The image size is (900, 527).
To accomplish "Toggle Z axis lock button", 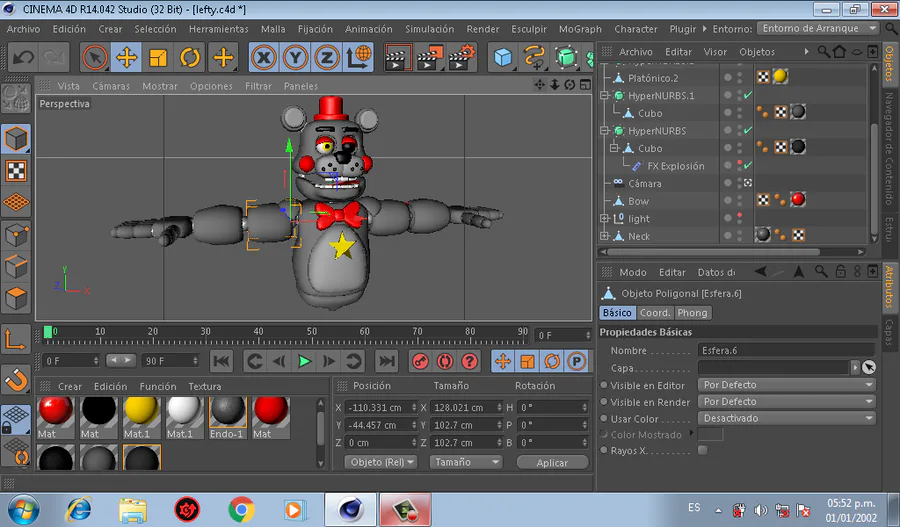I will click(327, 57).
